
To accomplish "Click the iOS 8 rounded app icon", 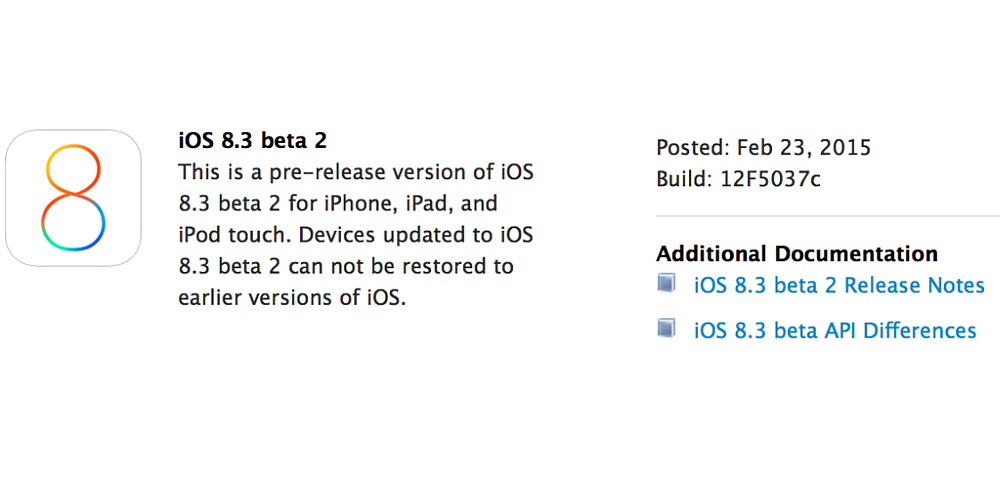I will [x=73, y=198].
